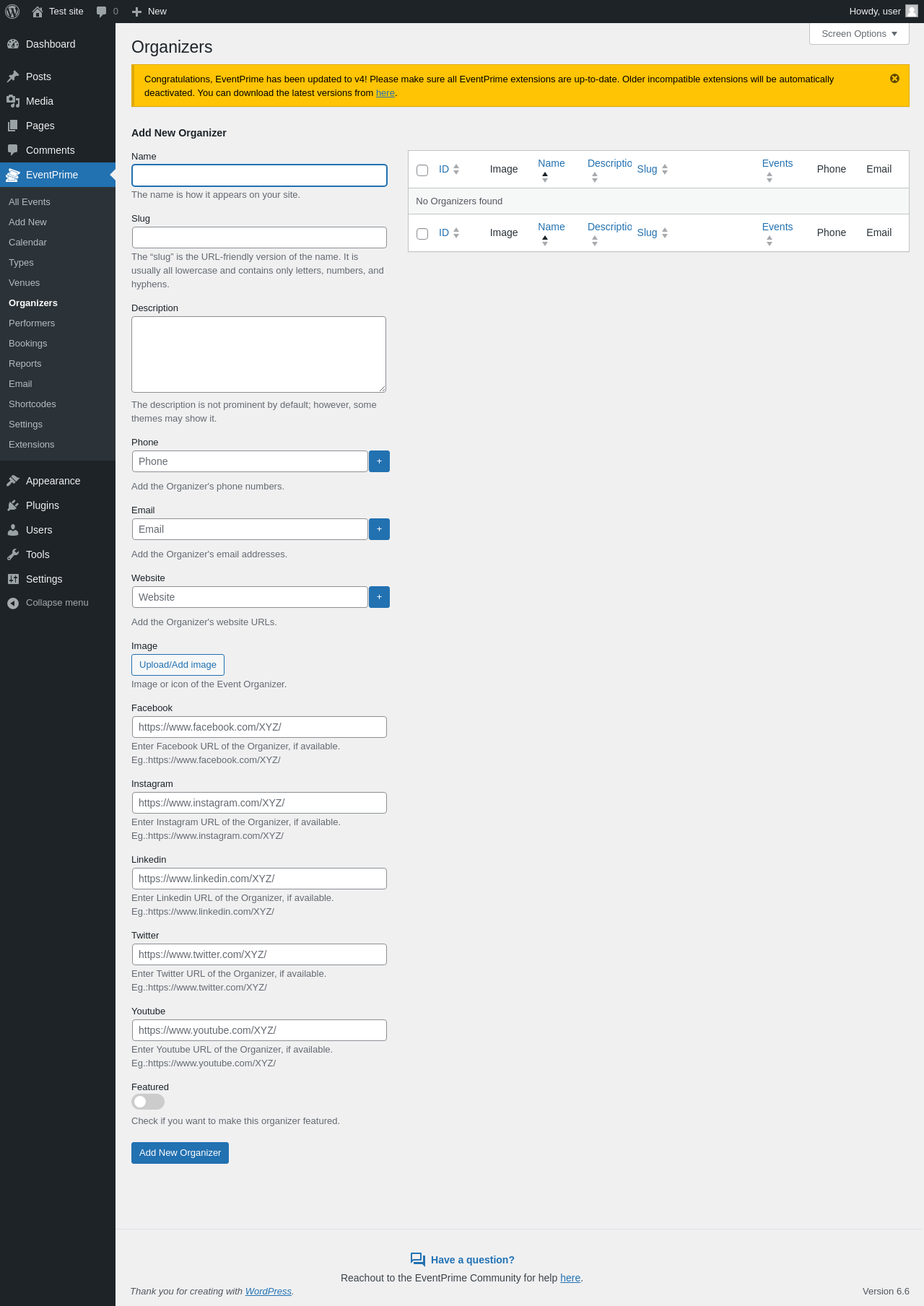Viewport: 924px width, 1306px height.
Task: Open EventPrime Community help 'here' link
Action: 570,1278
